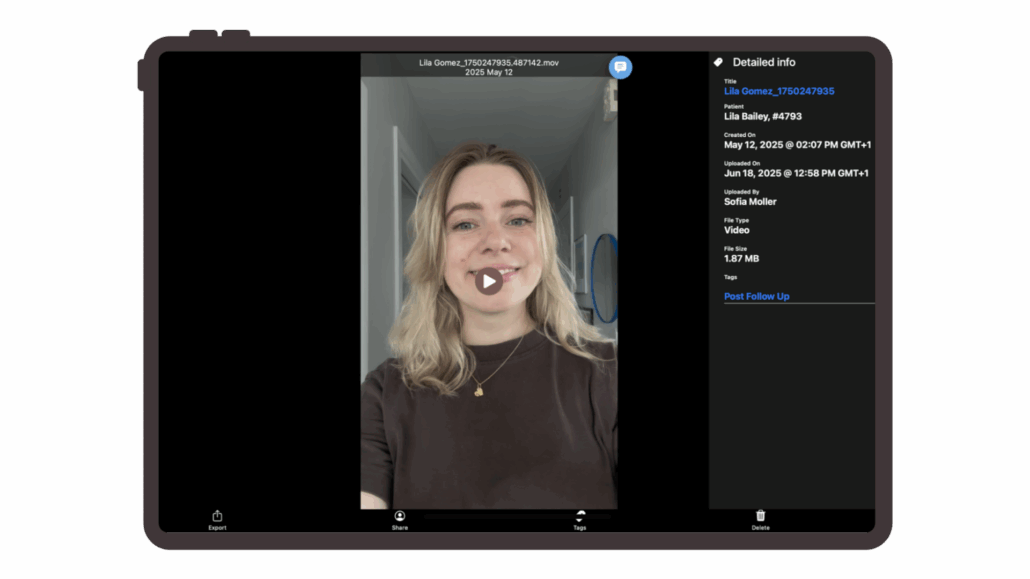
Task: Delete the video using trash icon
Action: [x=760, y=517]
